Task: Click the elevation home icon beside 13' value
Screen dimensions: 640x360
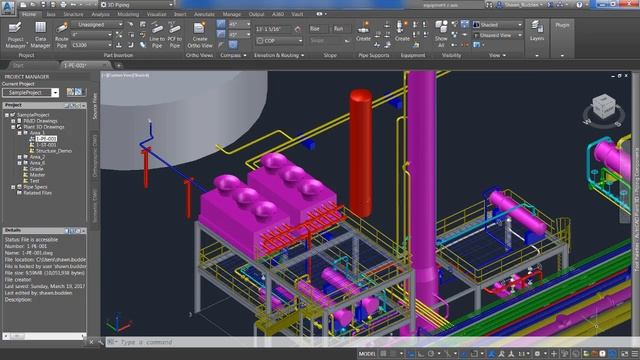Action: [x=297, y=29]
